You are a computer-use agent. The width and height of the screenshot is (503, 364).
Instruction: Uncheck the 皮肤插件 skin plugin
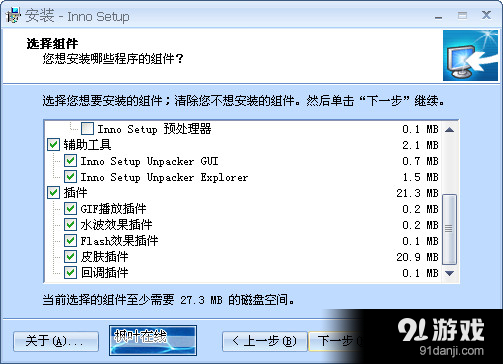(x=70, y=257)
